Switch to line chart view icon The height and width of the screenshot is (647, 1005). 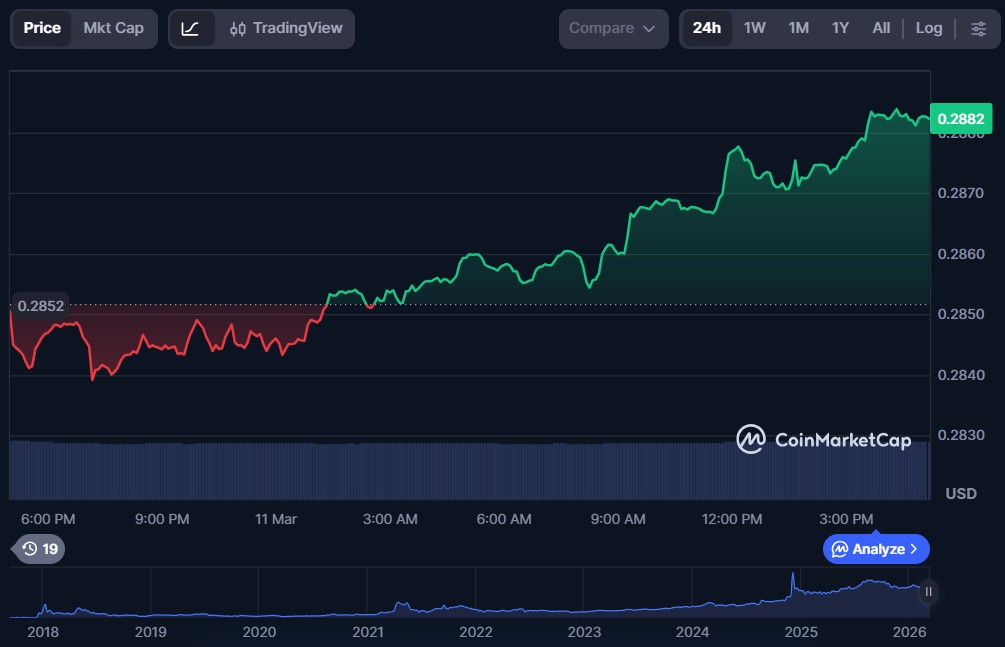point(191,28)
